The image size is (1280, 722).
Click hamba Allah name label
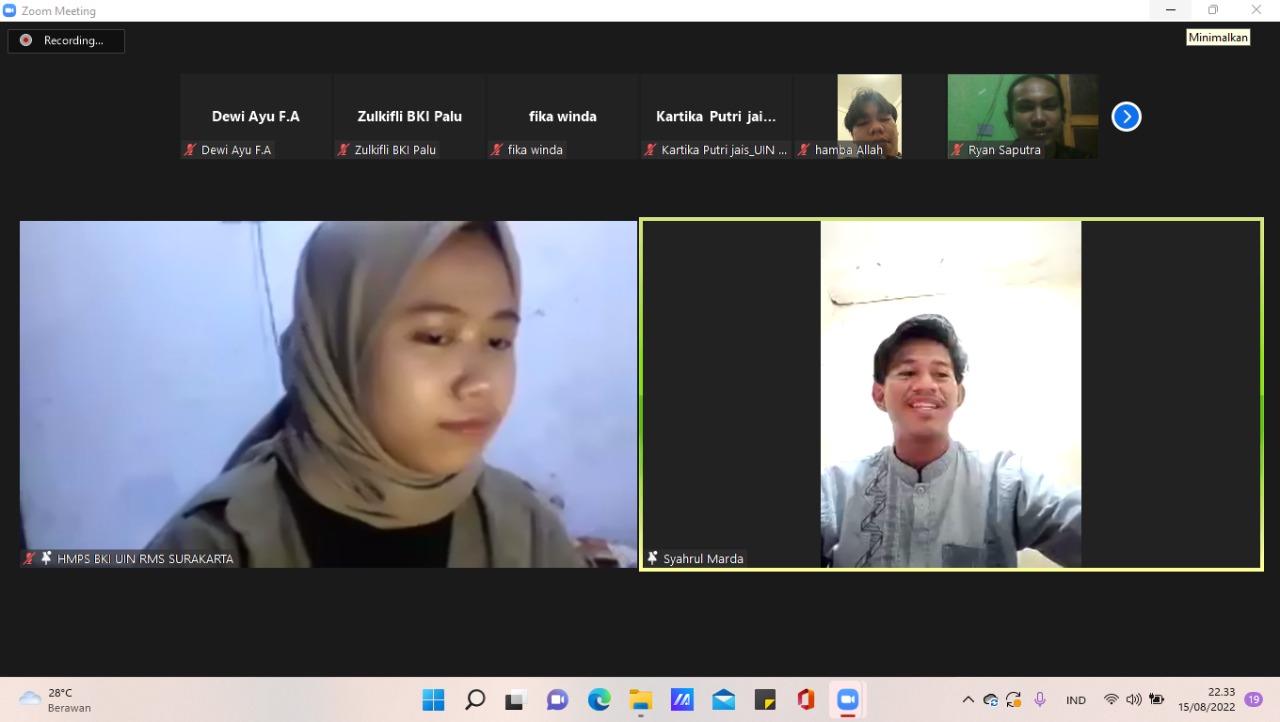click(x=849, y=150)
